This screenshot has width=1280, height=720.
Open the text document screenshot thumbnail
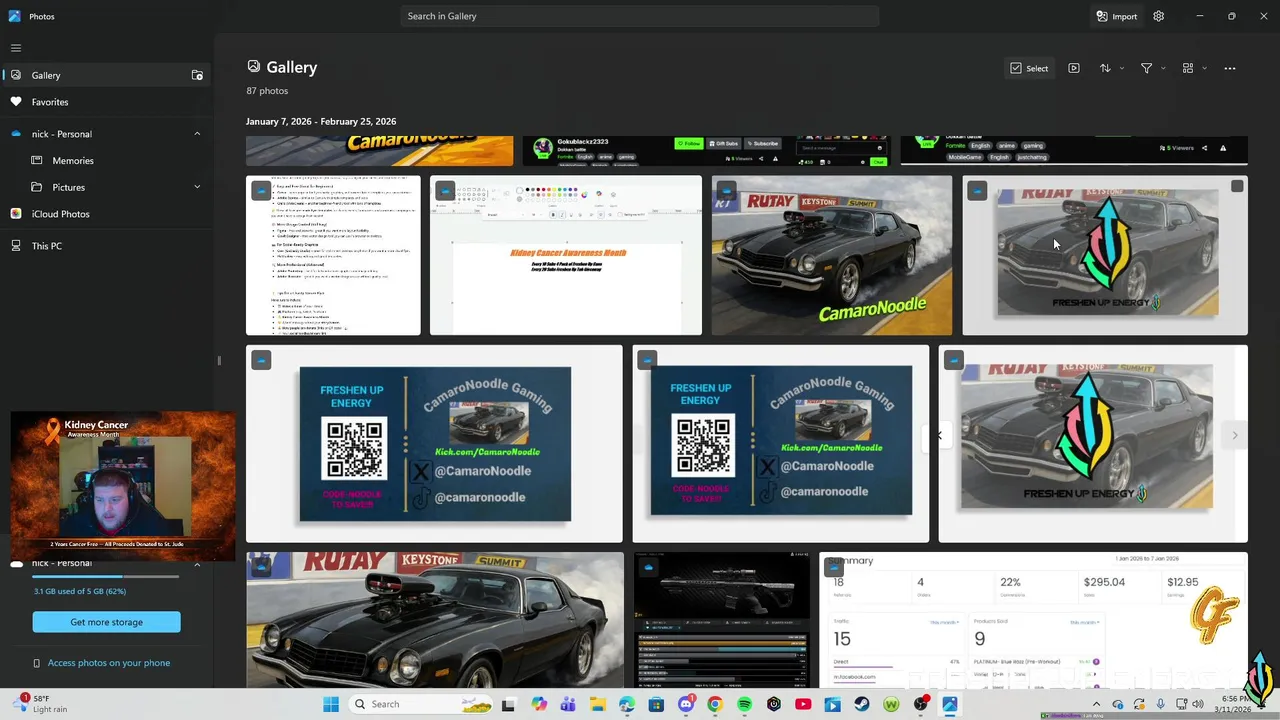pyautogui.click(x=333, y=255)
